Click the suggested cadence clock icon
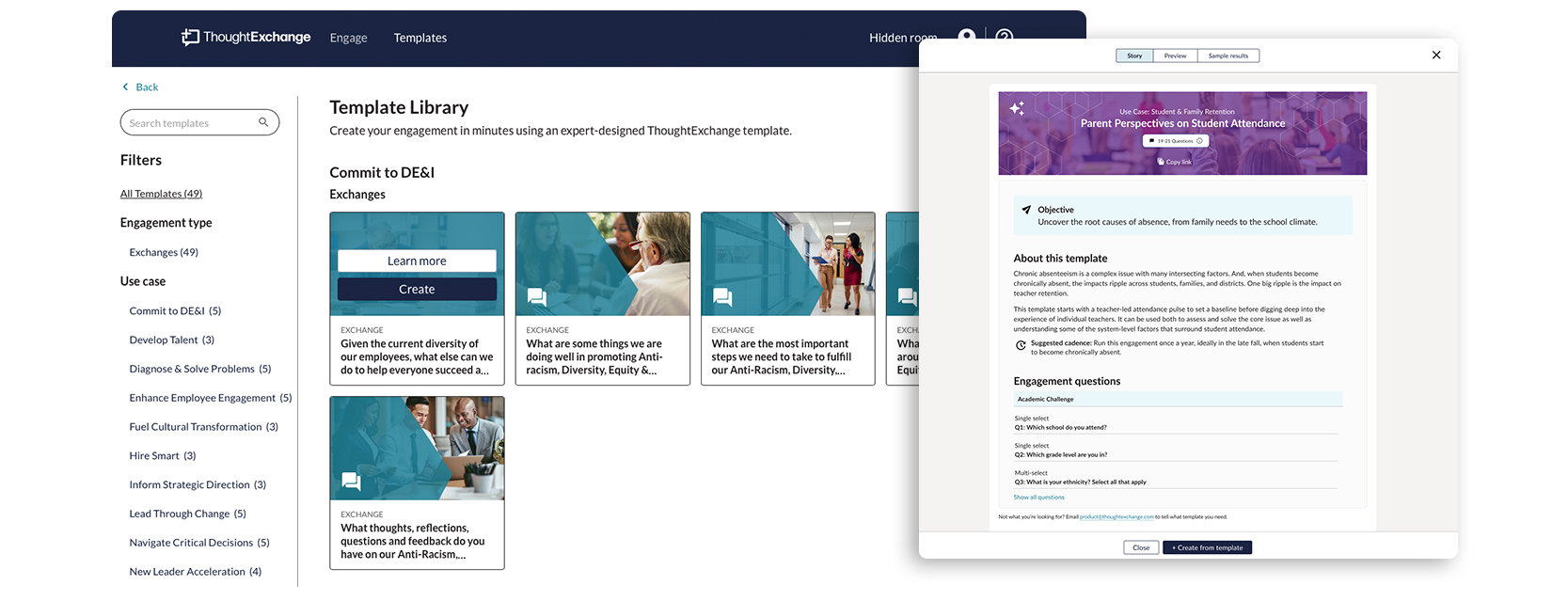This screenshot has width=1568, height=601. [1021, 345]
